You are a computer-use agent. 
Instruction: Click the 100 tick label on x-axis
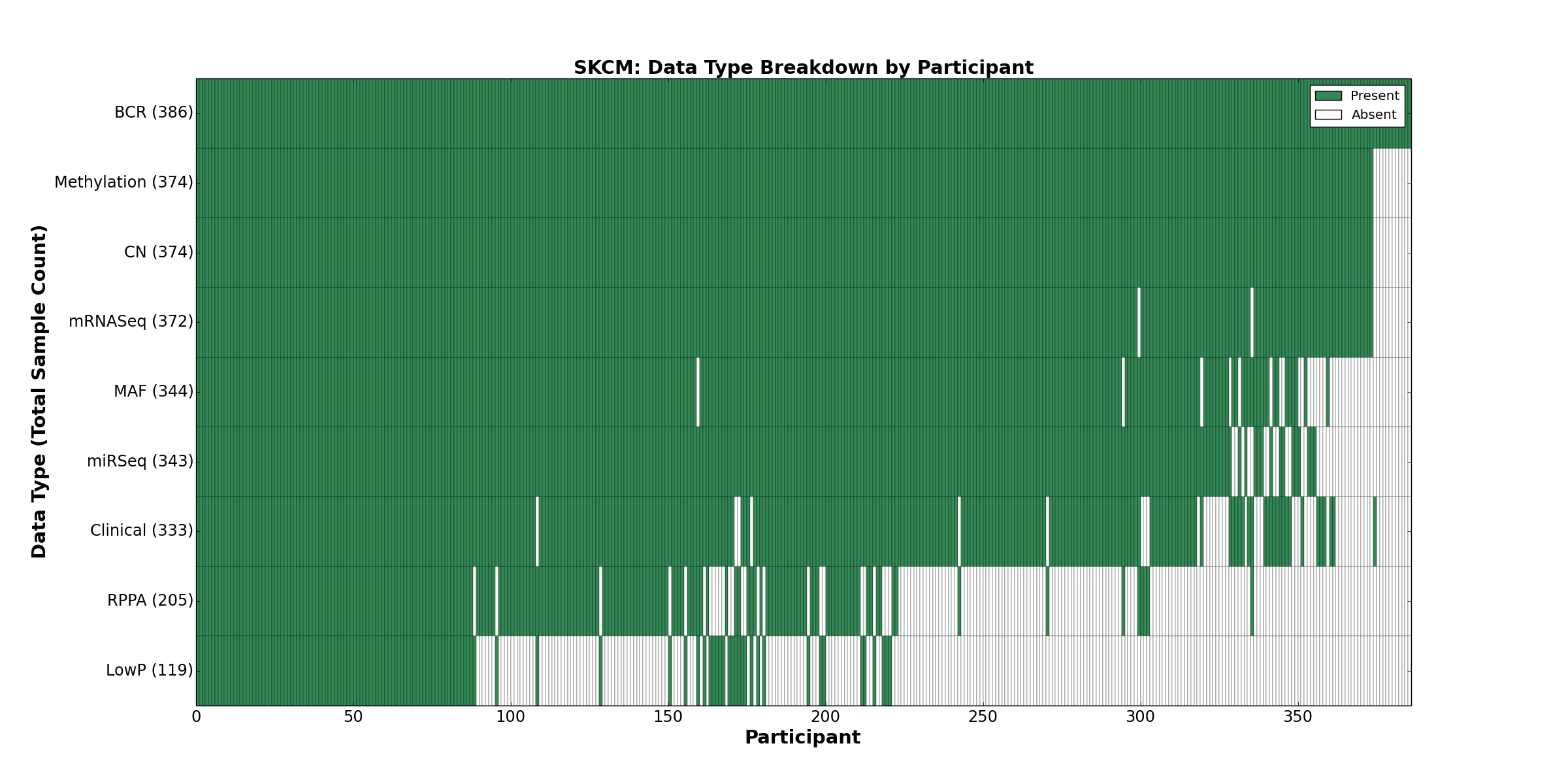(x=510, y=717)
